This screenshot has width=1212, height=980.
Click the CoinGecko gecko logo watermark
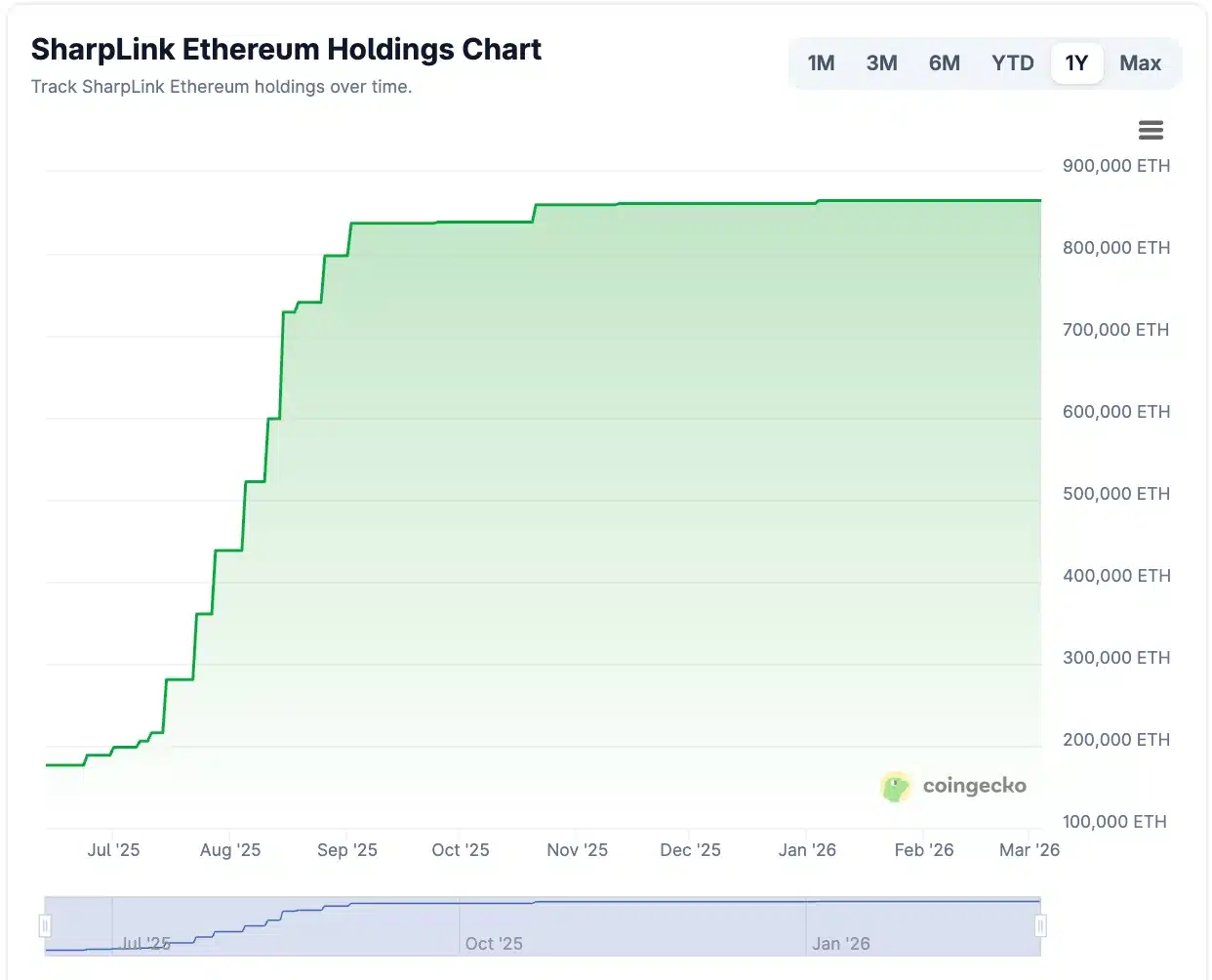(x=895, y=787)
